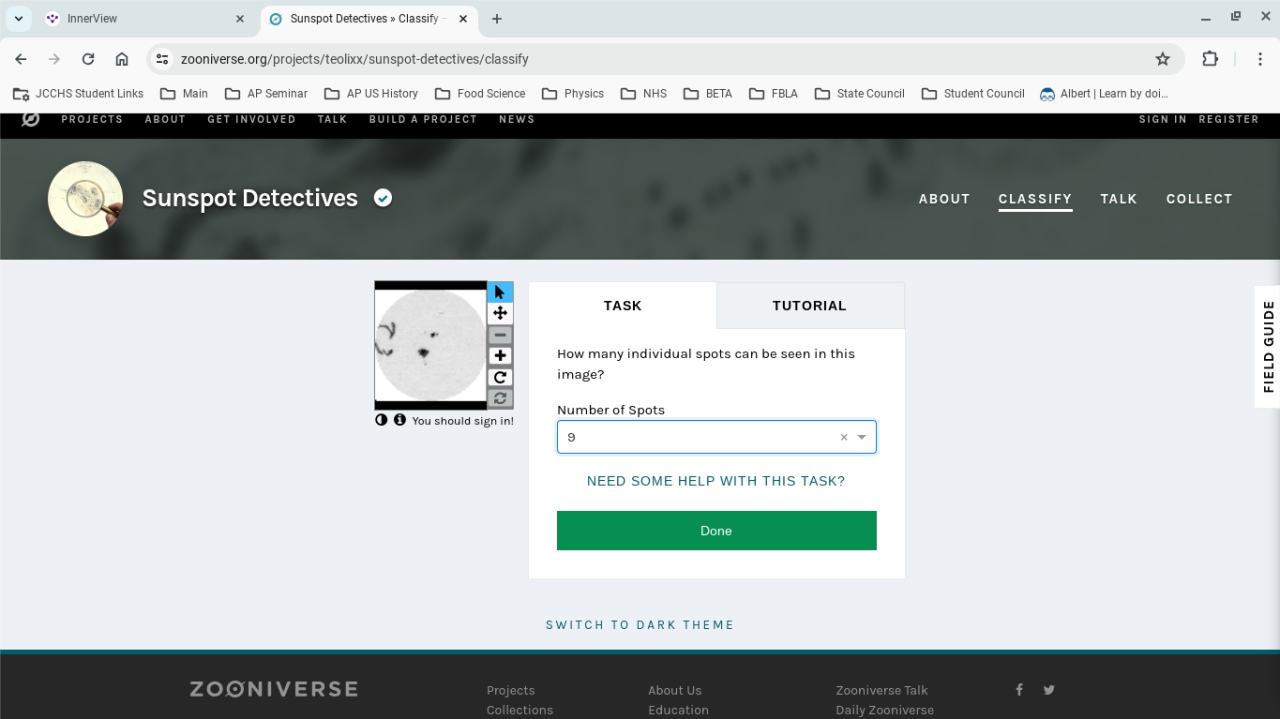Click SWITCH TO DARK THEME

point(640,625)
